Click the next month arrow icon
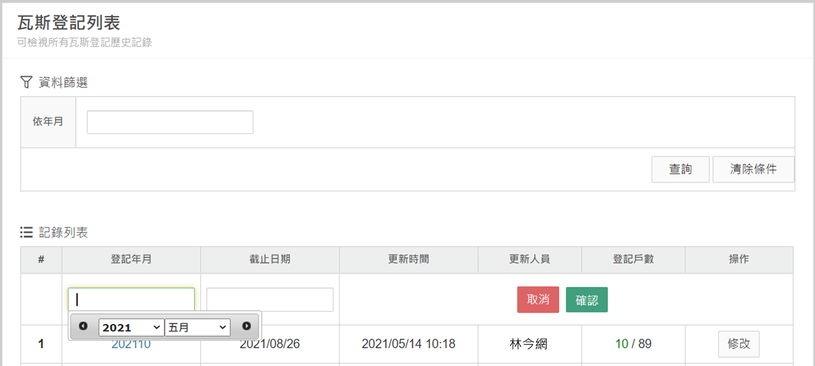Viewport: 815px width, 366px height. tap(246, 326)
